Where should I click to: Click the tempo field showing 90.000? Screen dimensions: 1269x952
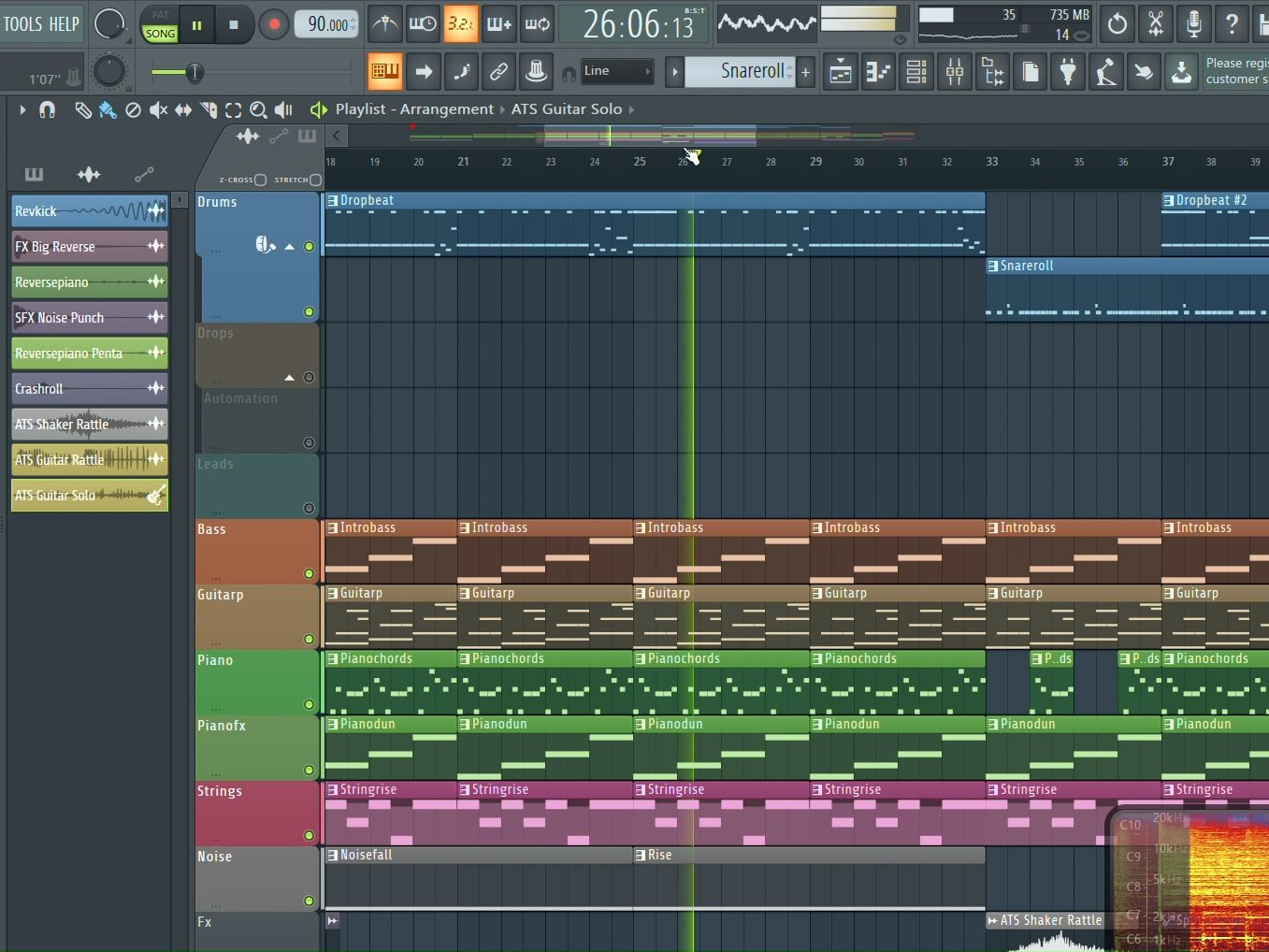(x=328, y=25)
